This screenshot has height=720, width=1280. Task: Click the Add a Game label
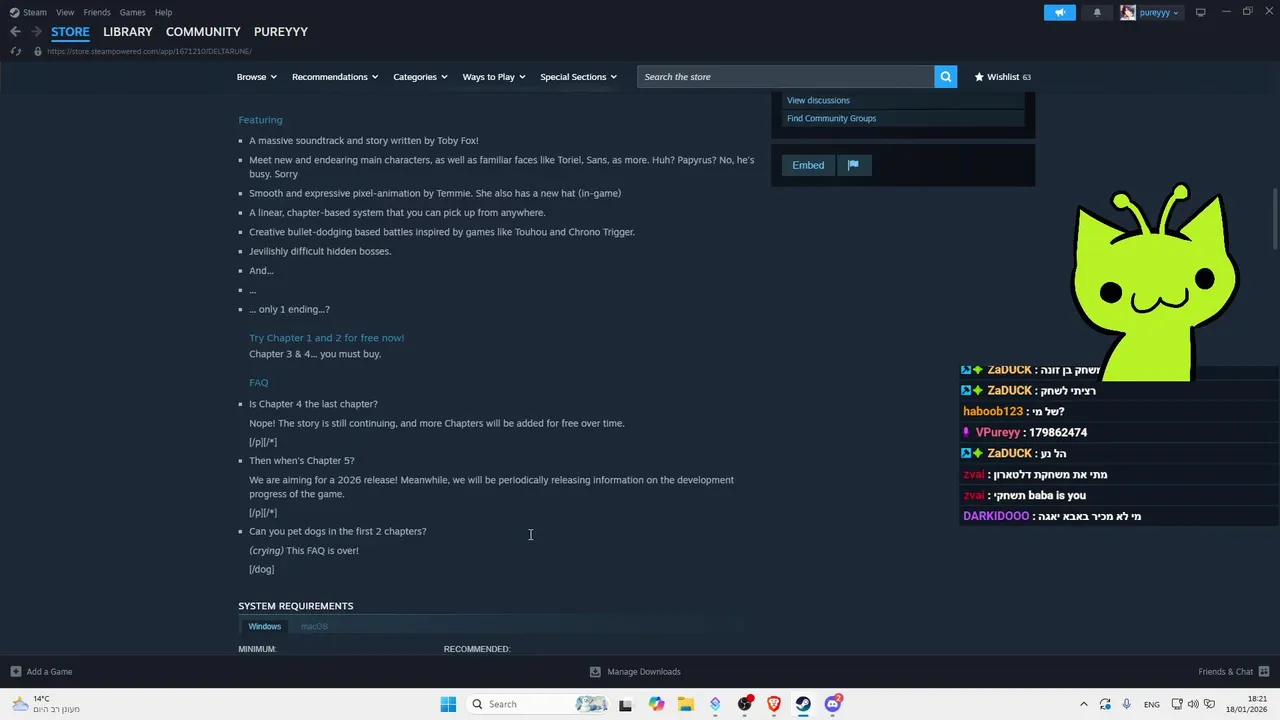[x=49, y=672]
